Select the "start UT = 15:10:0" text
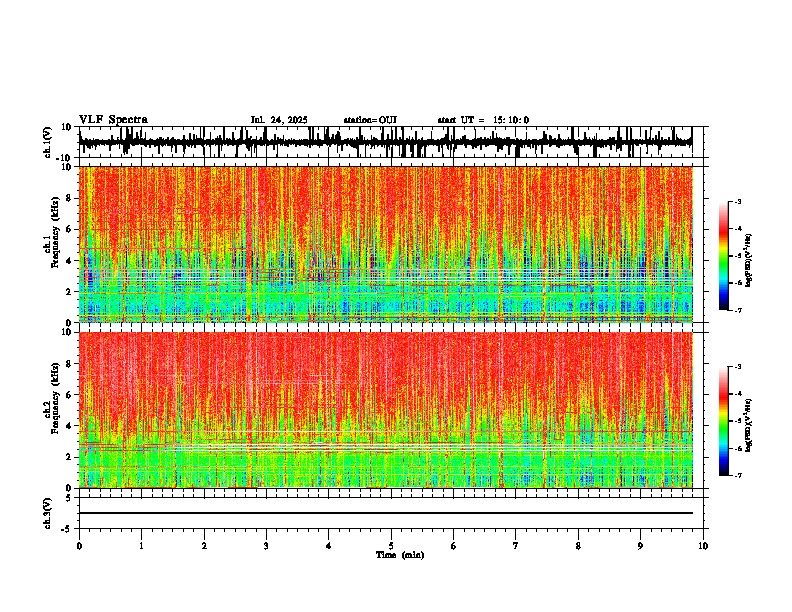The width and height of the screenshot is (792, 612). (x=483, y=120)
